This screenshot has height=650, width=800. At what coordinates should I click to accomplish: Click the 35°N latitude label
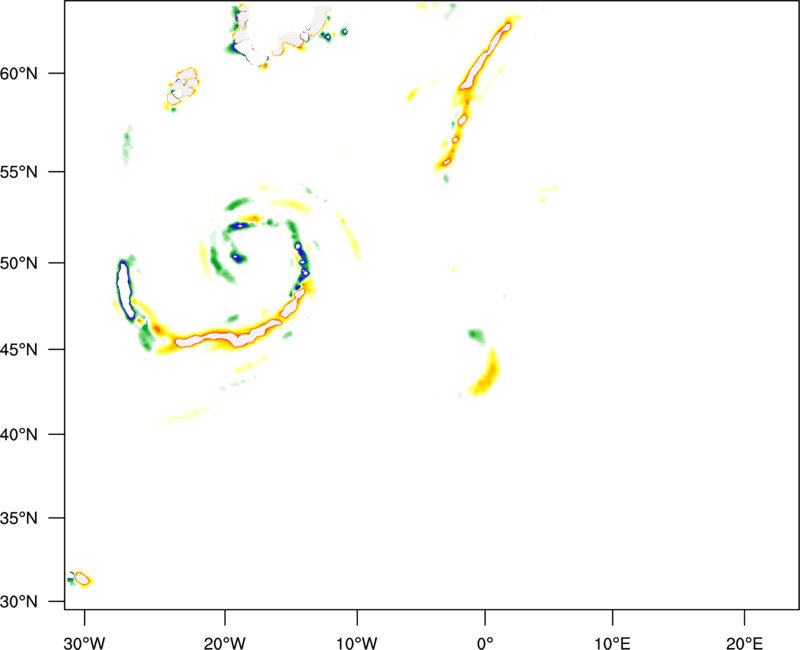19,518
